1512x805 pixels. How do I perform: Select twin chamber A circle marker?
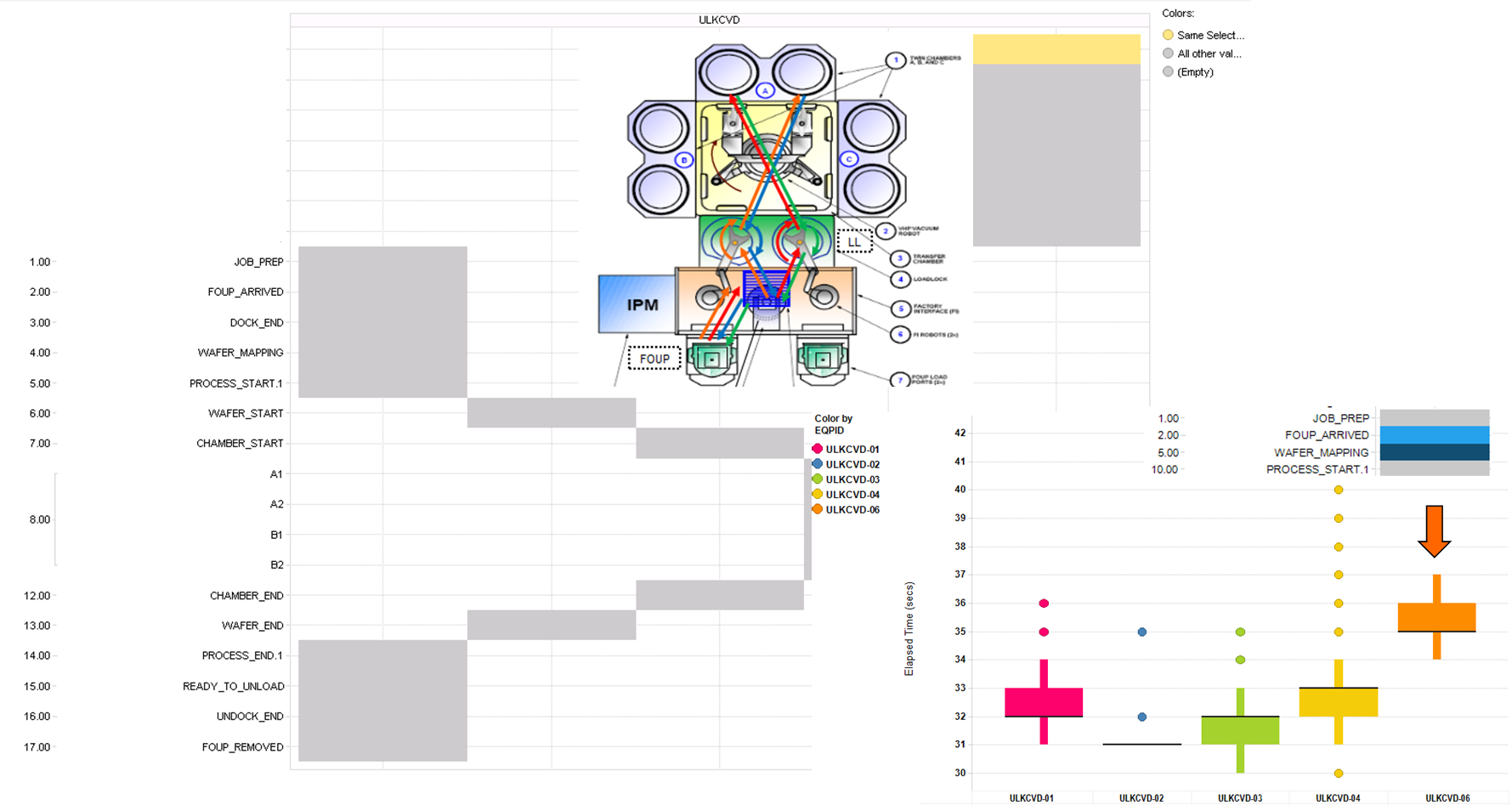[x=765, y=90]
